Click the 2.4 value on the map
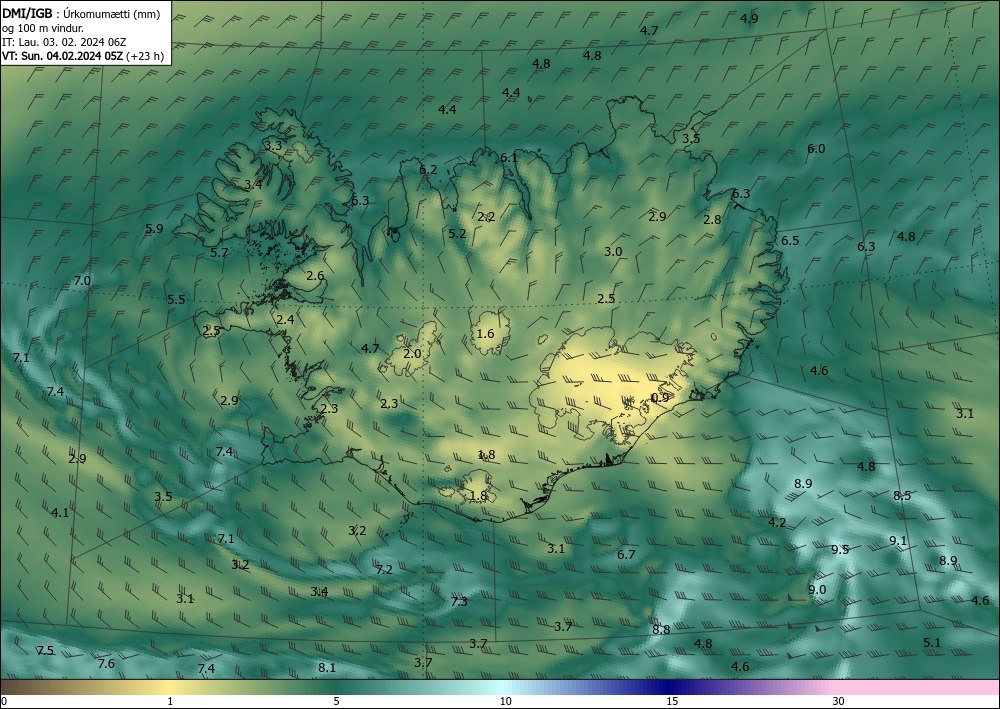Image resolution: width=1000 pixels, height=709 pixels. click(x=285, y=319)
